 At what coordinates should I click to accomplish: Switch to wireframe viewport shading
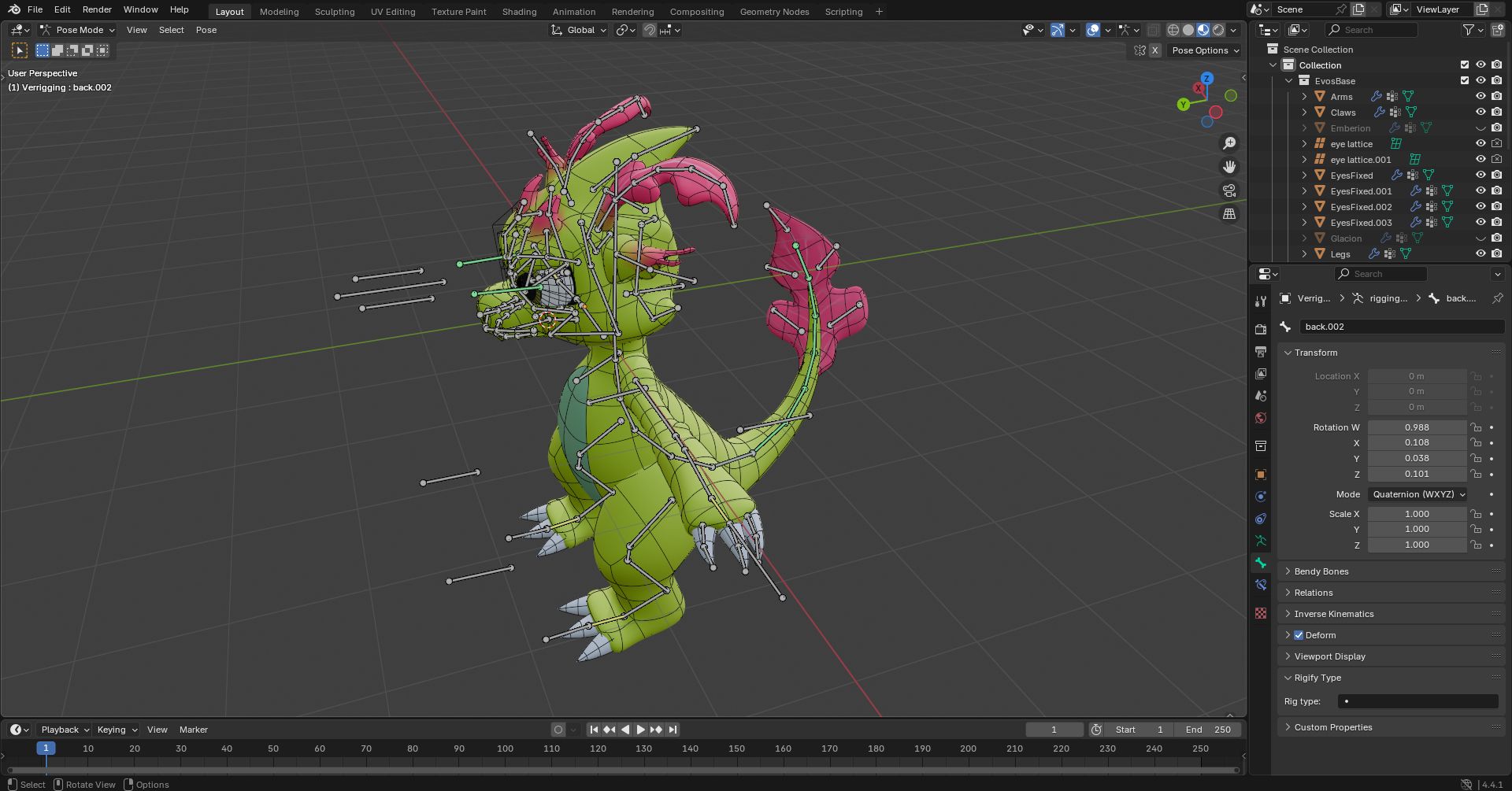(1173, 30)
